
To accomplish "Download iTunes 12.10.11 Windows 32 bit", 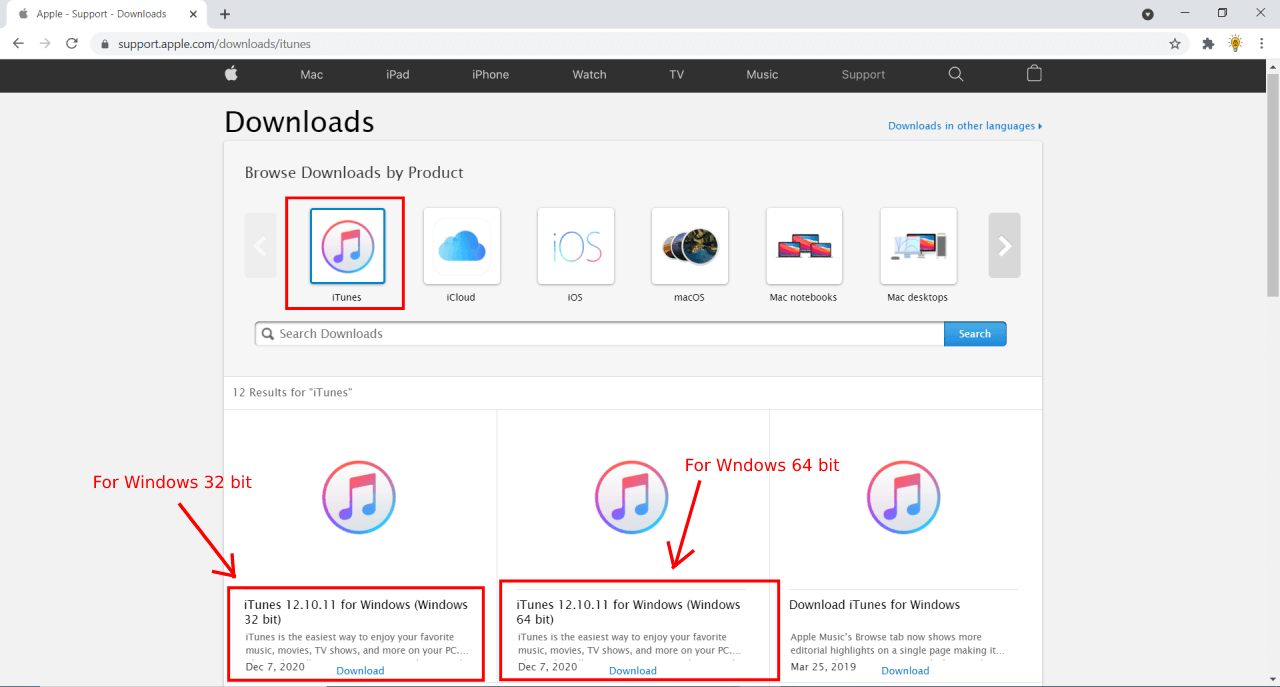I will (x=360, y=671).
